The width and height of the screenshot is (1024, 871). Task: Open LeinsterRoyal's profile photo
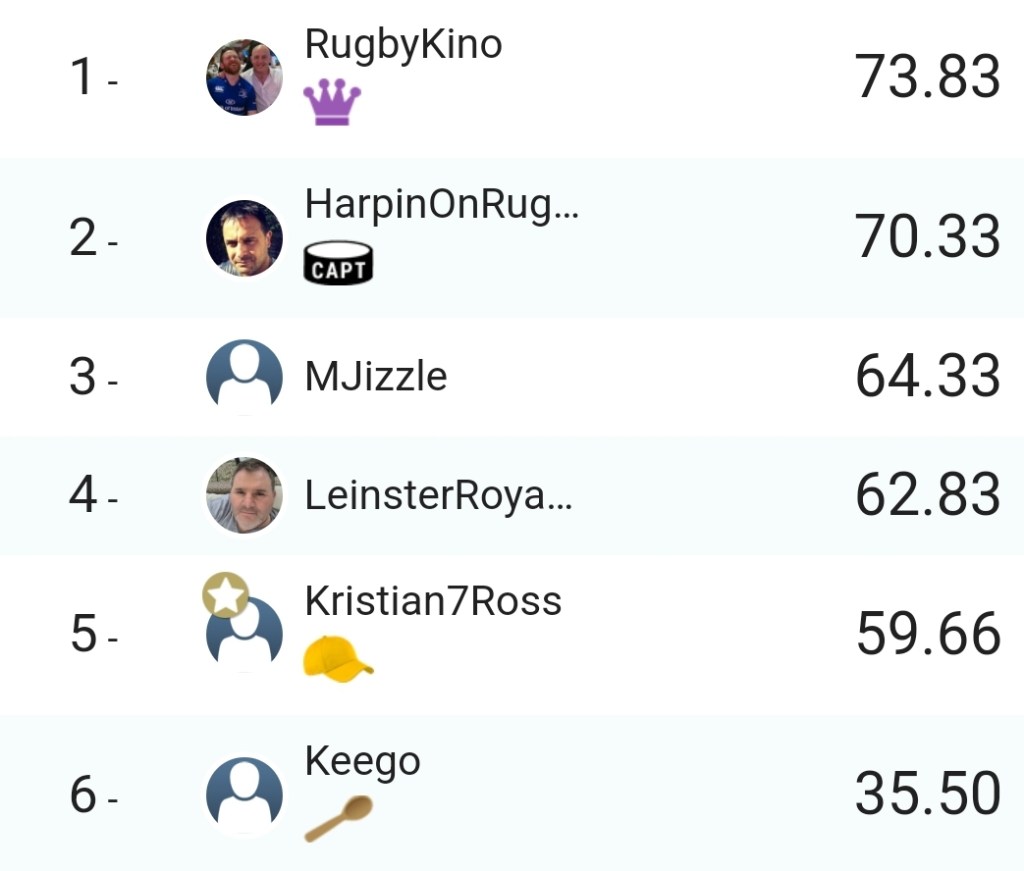click(x=244, y=496)
